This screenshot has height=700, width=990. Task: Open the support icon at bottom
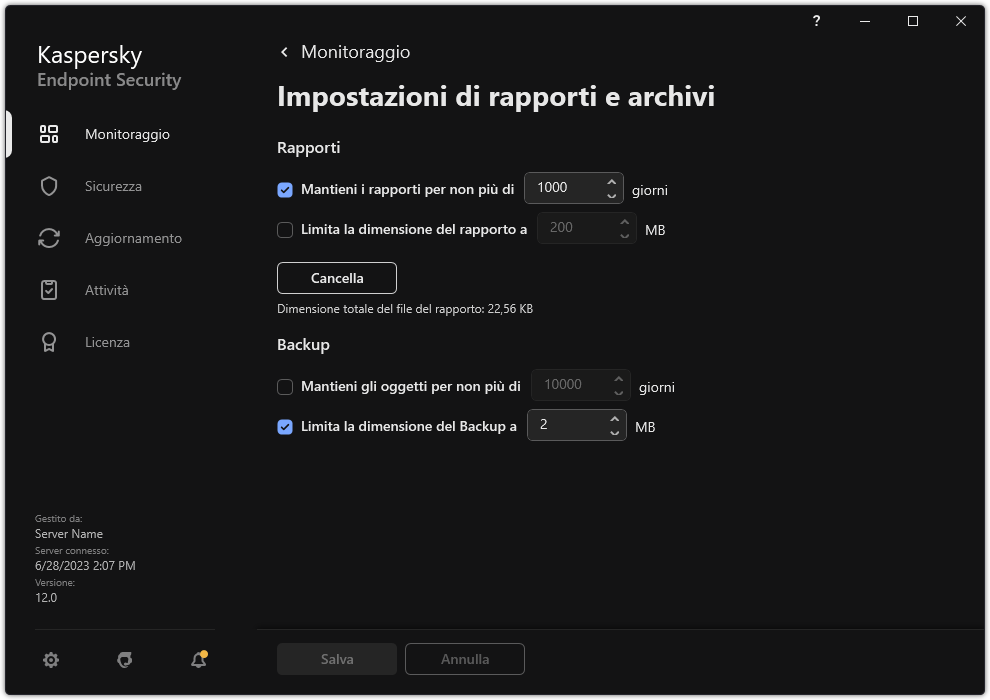pos(124,660)
